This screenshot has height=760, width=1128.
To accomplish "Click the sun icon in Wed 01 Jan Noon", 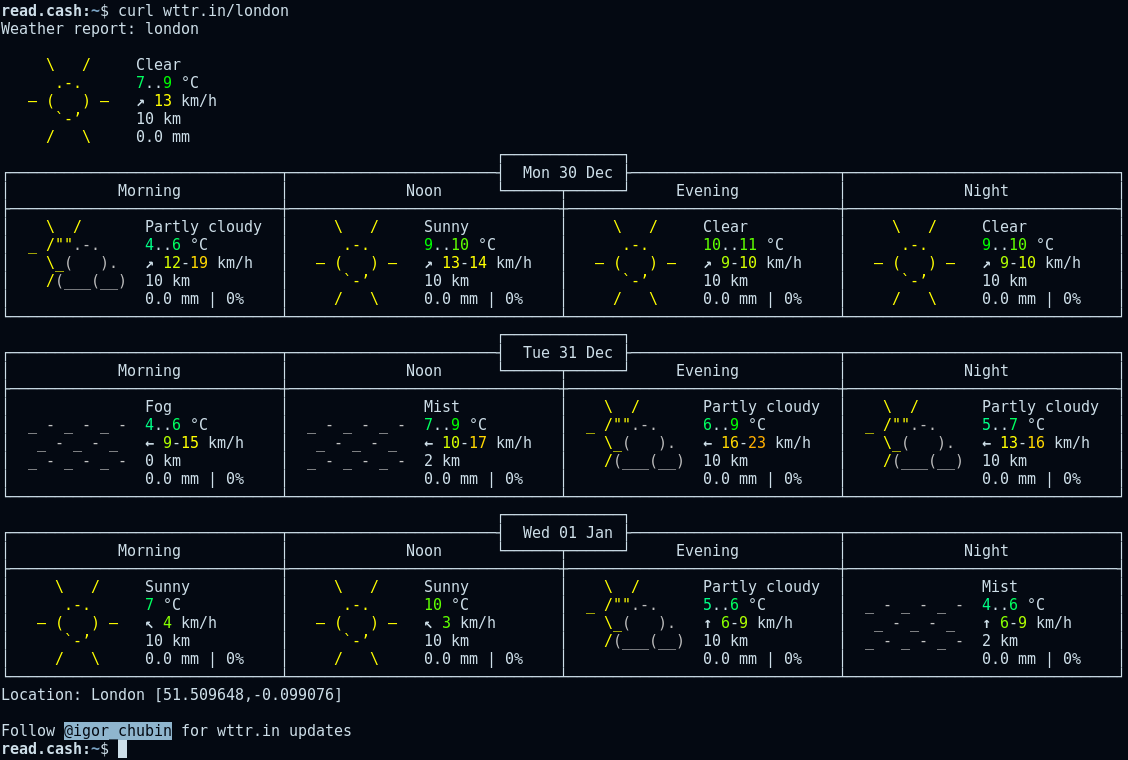I will pos(356,623).
